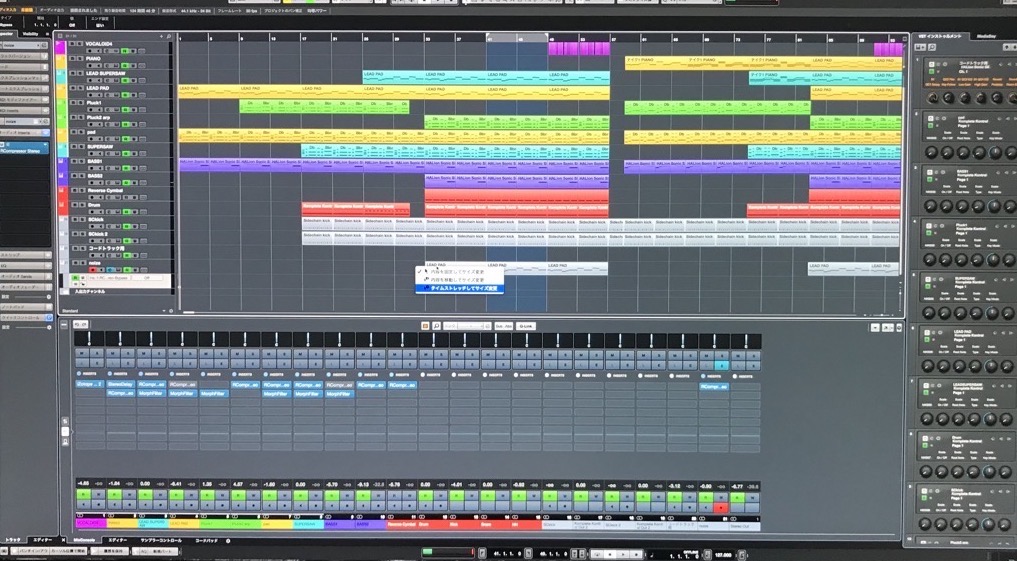Mute the first MixConsole channel VOCALOID4

tap(82, 354)
